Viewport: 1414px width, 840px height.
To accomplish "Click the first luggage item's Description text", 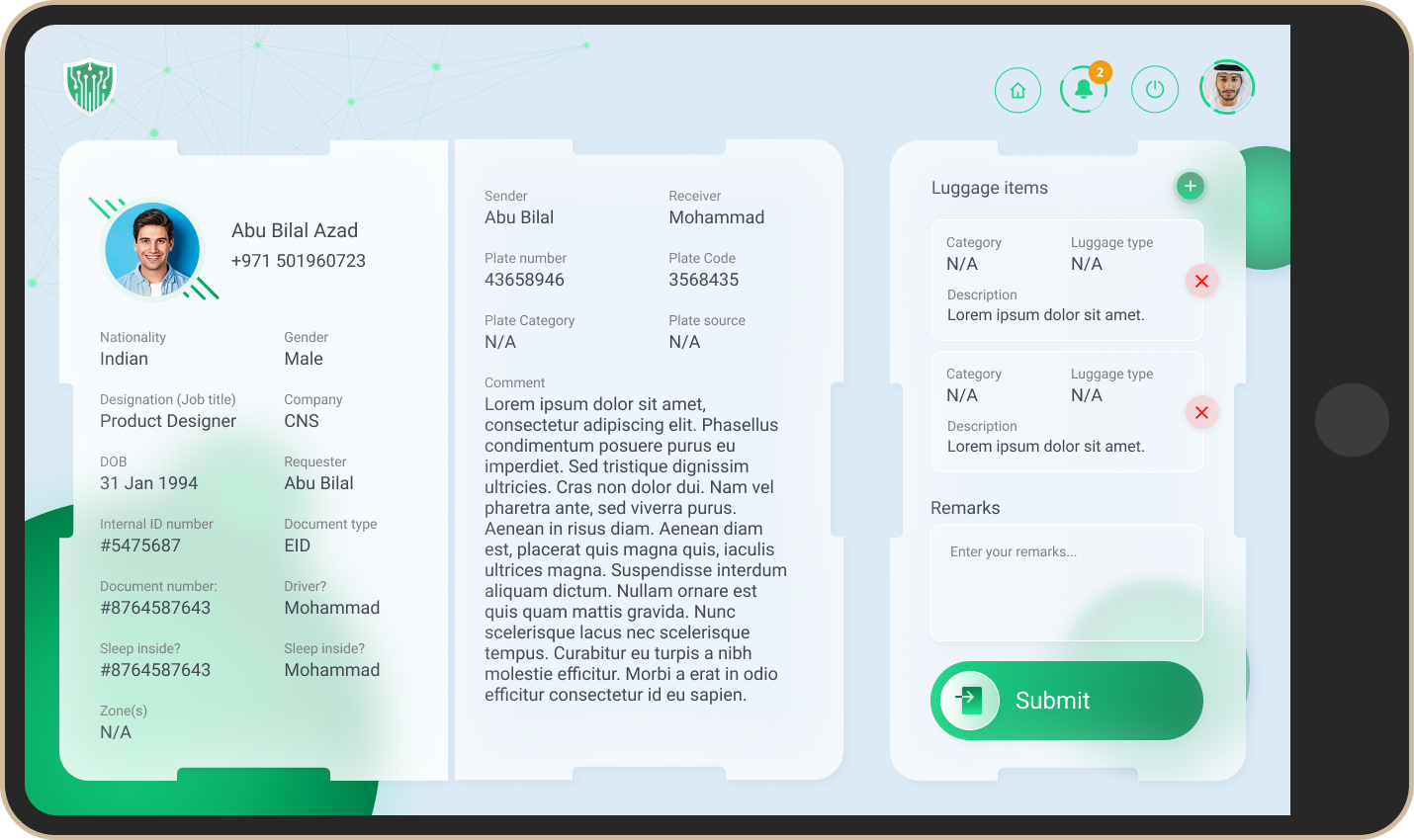I will (1046, 314).
